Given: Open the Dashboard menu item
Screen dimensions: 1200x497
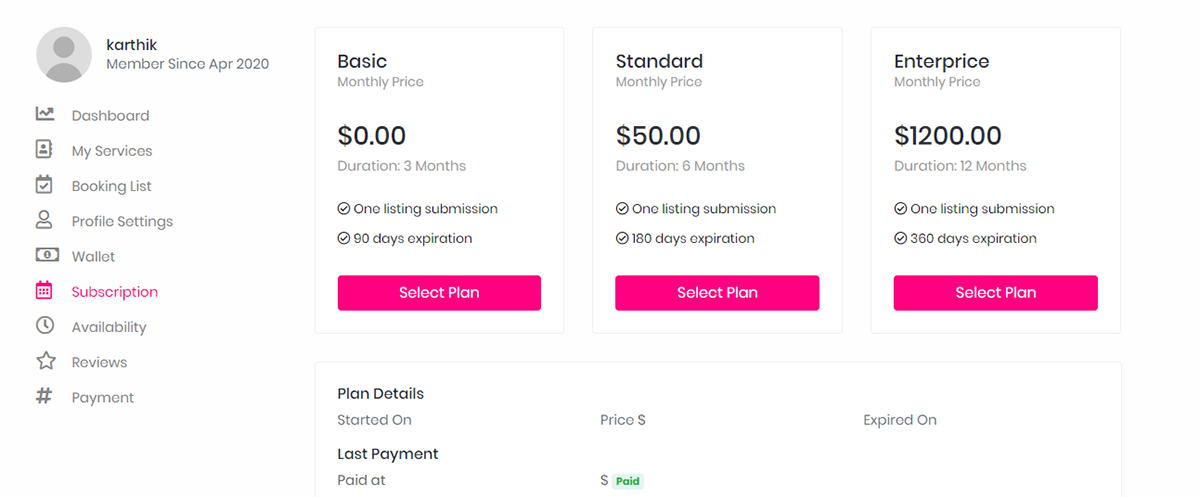Looking at the screenshot, I should click(x=110, y=116).
